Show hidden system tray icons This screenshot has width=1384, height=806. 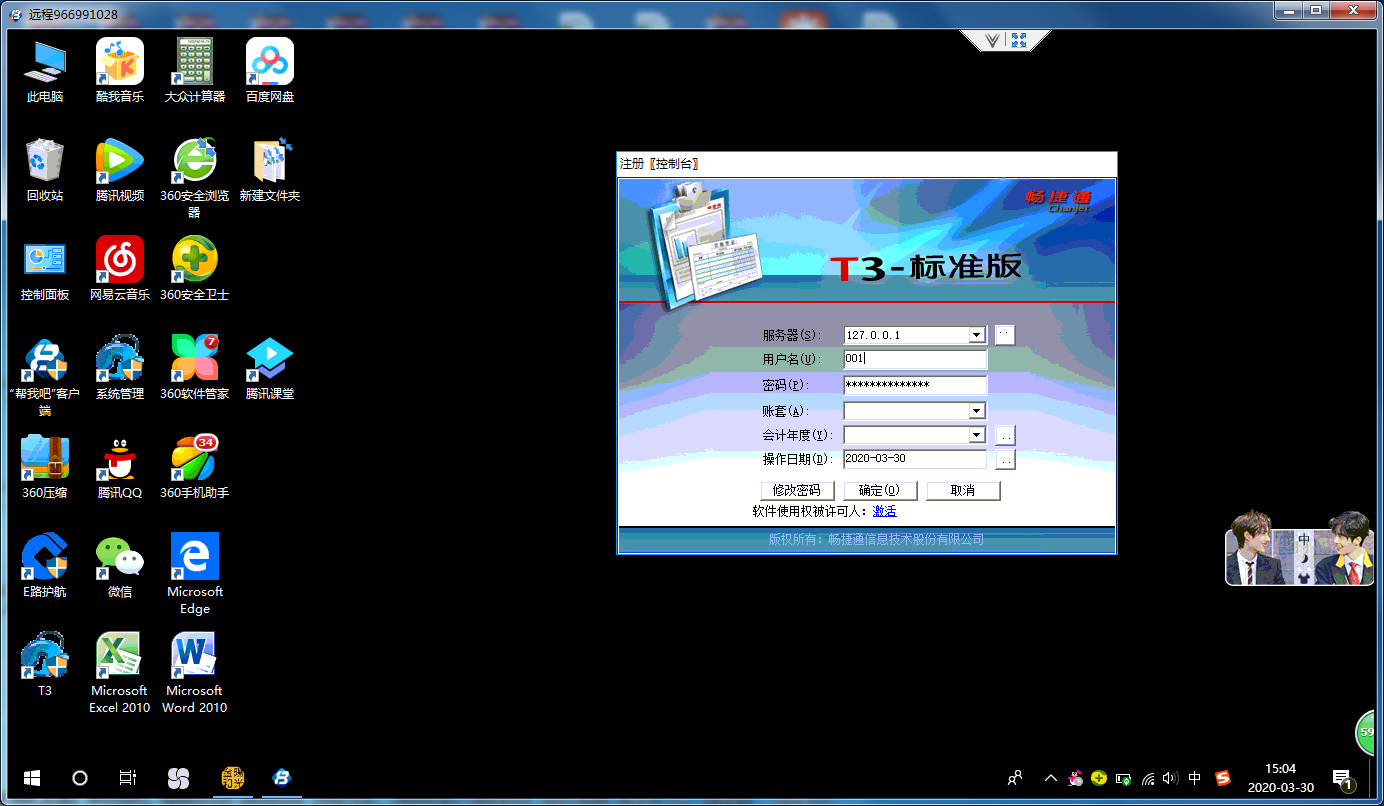point(1051,778)
